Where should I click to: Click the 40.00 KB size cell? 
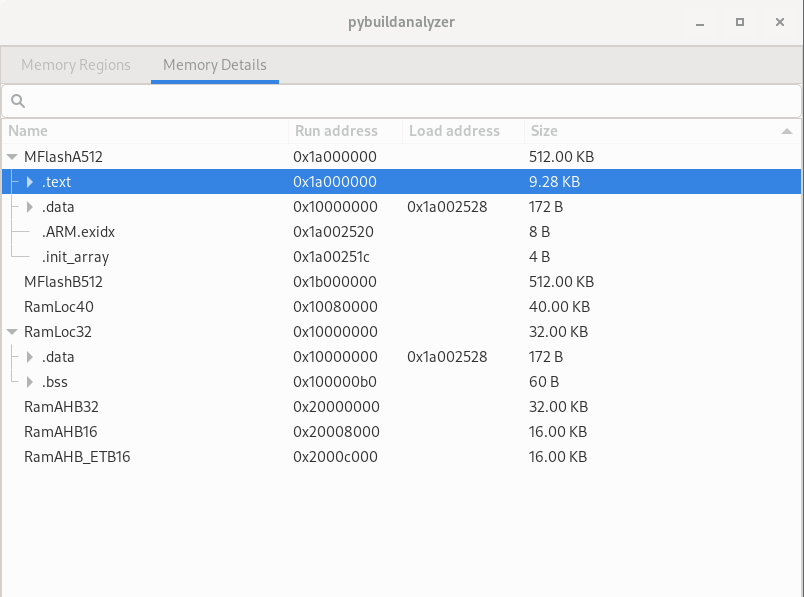559,307
